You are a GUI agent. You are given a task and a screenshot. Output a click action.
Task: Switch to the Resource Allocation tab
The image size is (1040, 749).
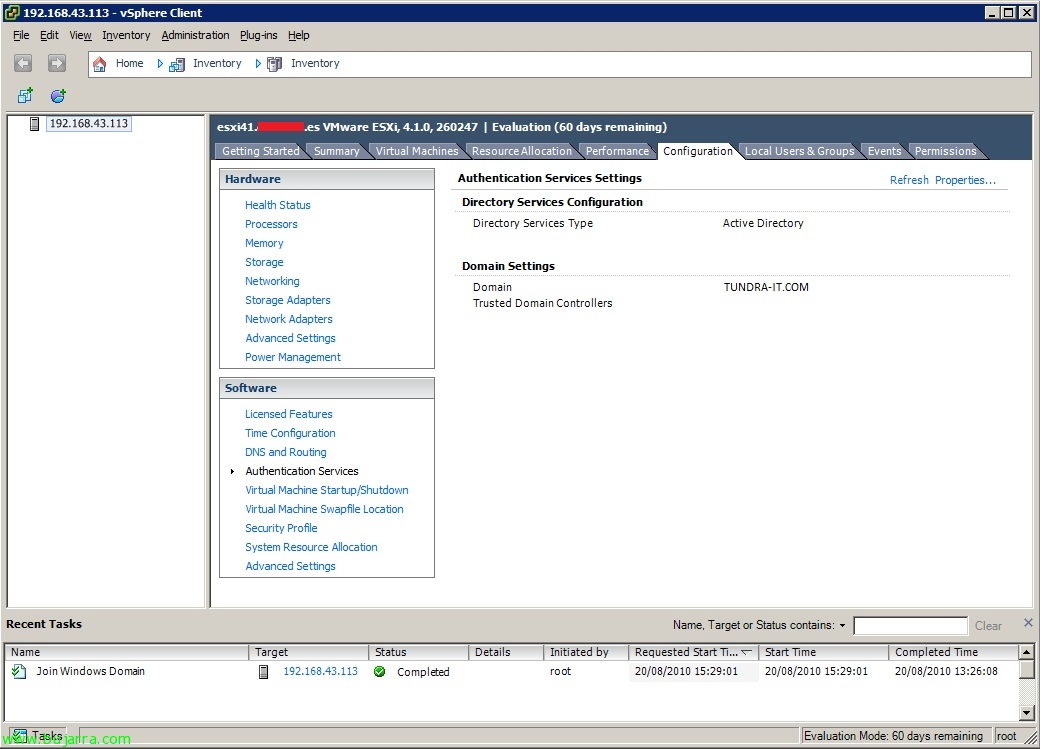click(x=521, y=151)
